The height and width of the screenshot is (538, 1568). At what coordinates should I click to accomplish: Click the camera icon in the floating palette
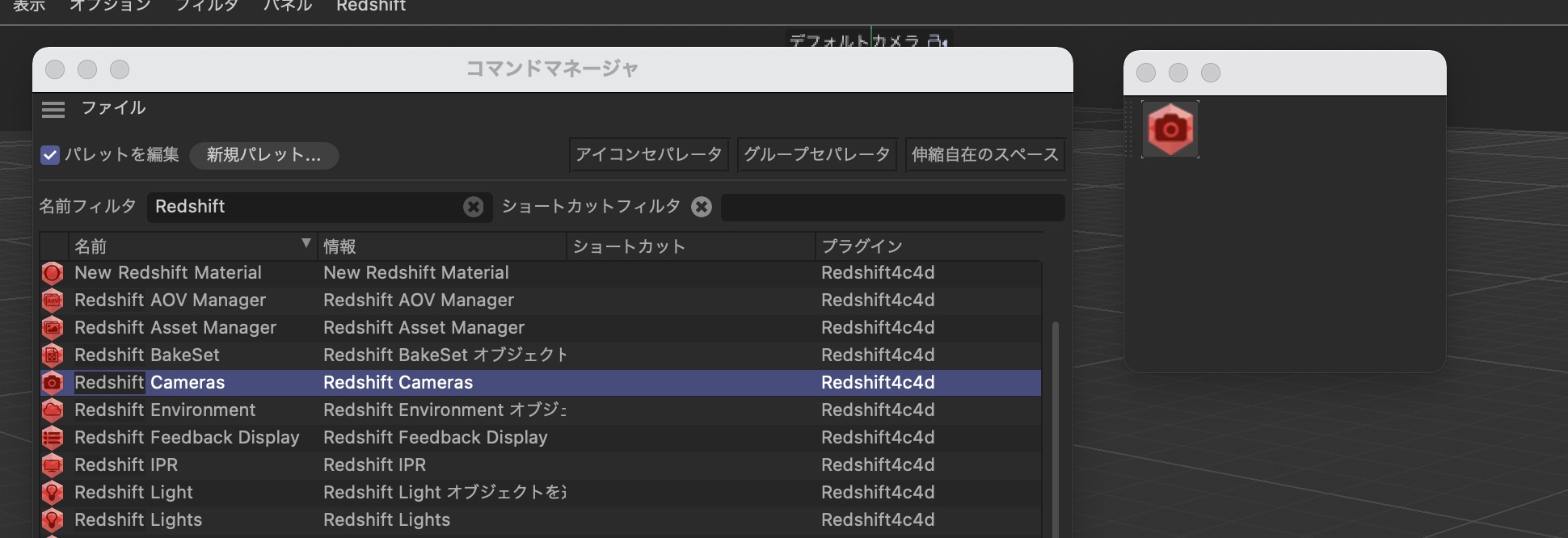1170,129
